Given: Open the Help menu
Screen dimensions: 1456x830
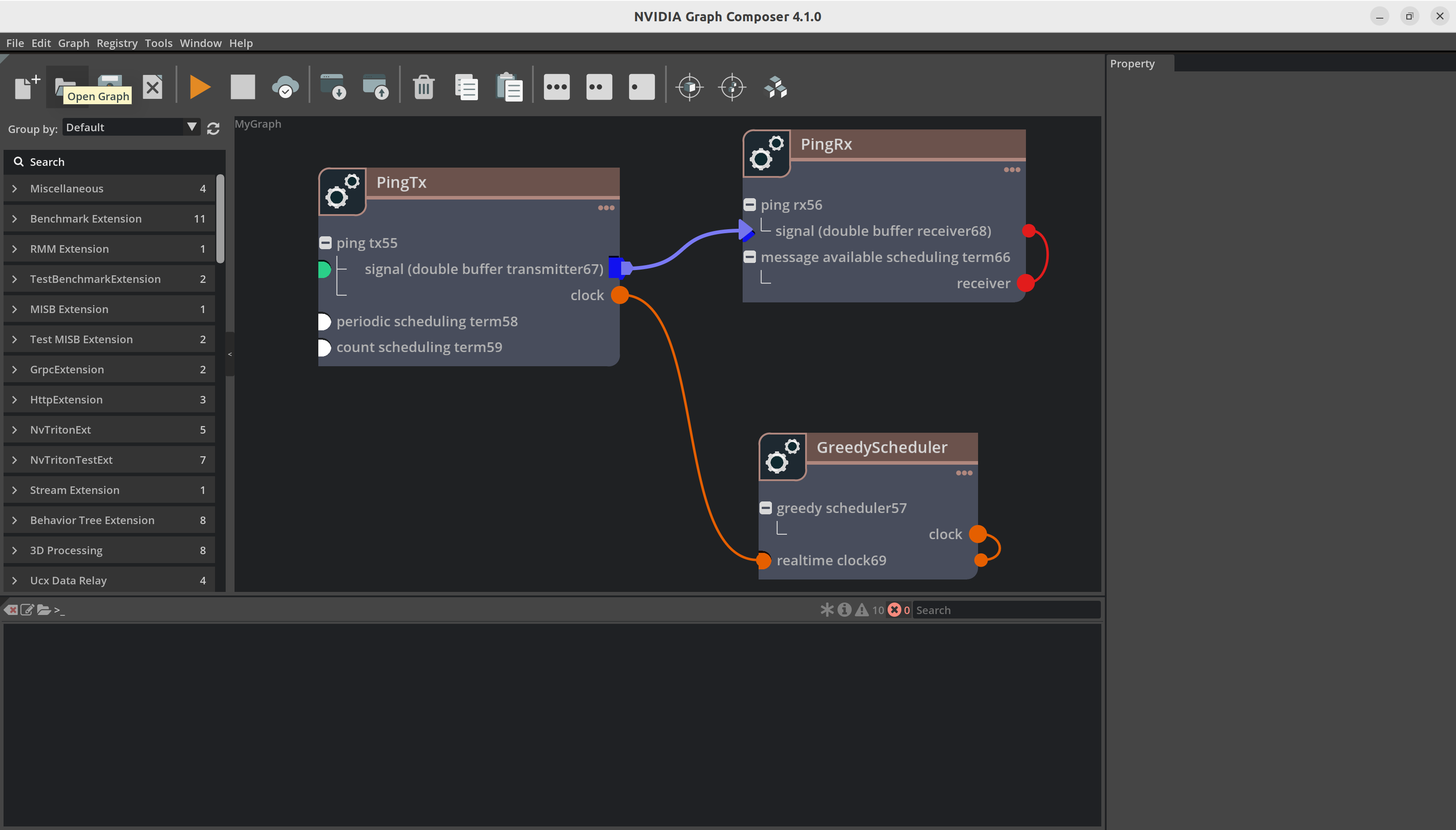Looking at the screenshot, I should pos(241,43).
